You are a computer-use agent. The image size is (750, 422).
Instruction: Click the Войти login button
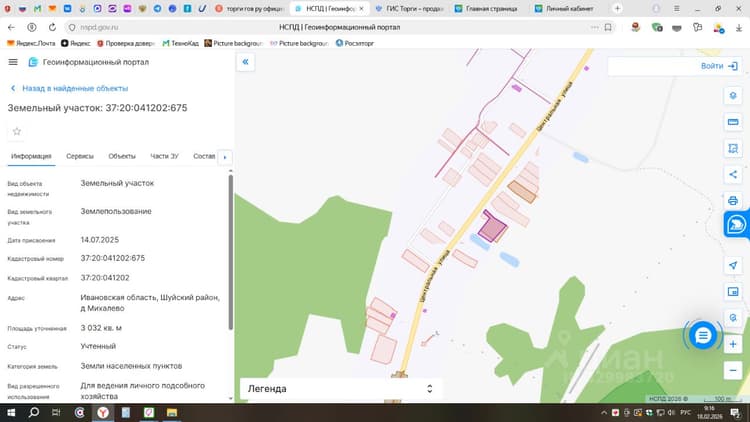(x=719, y=66)
